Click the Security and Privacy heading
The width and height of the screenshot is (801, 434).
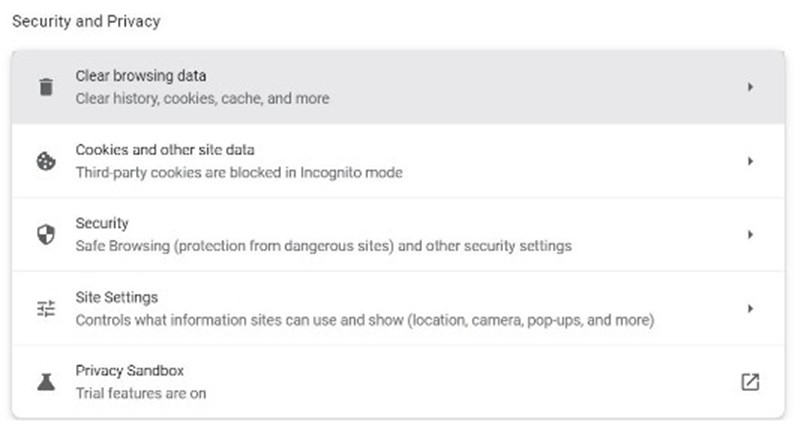[x=86, y=21]
